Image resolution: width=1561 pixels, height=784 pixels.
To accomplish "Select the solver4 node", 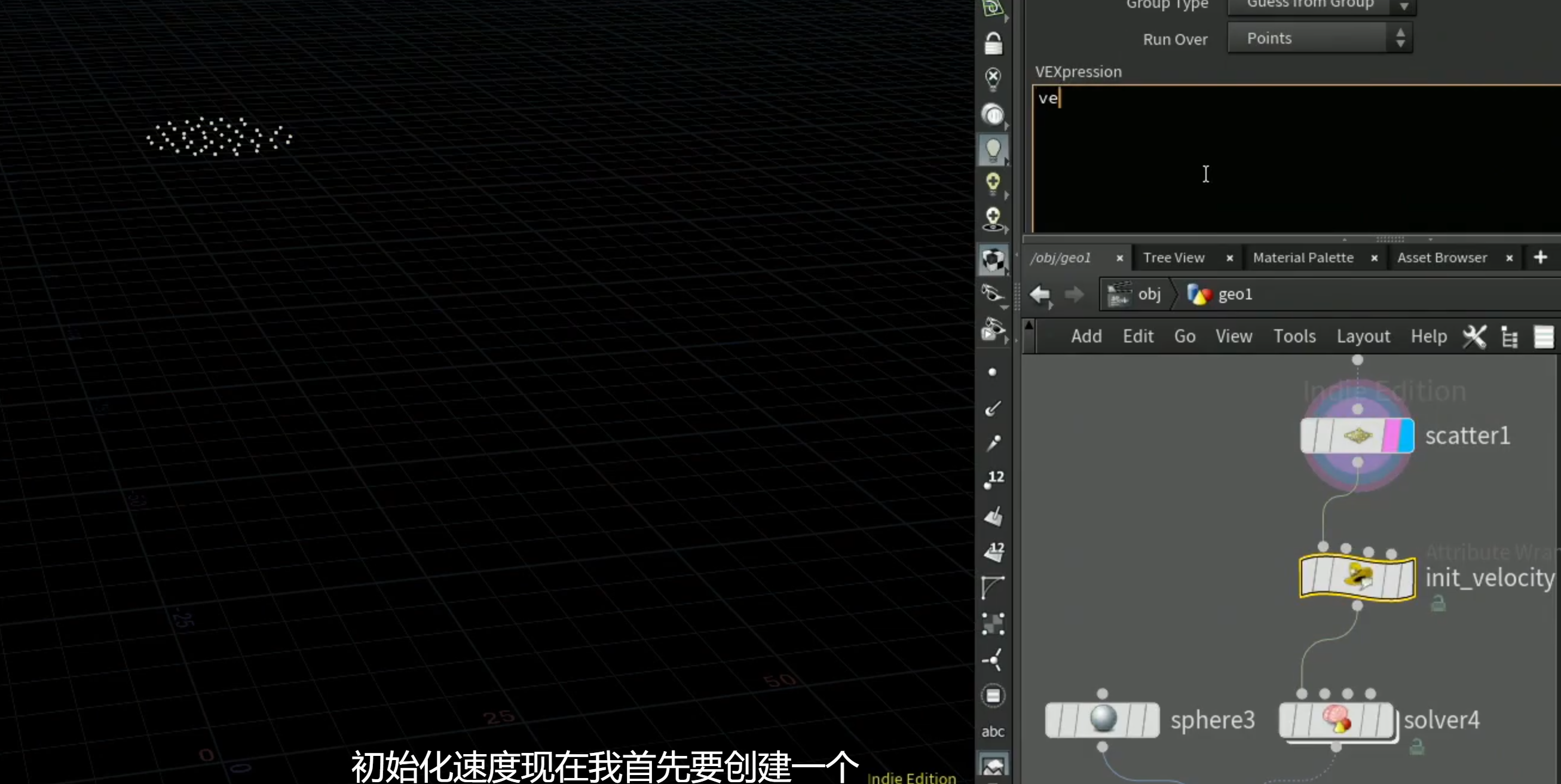I will pos(1336,720).
